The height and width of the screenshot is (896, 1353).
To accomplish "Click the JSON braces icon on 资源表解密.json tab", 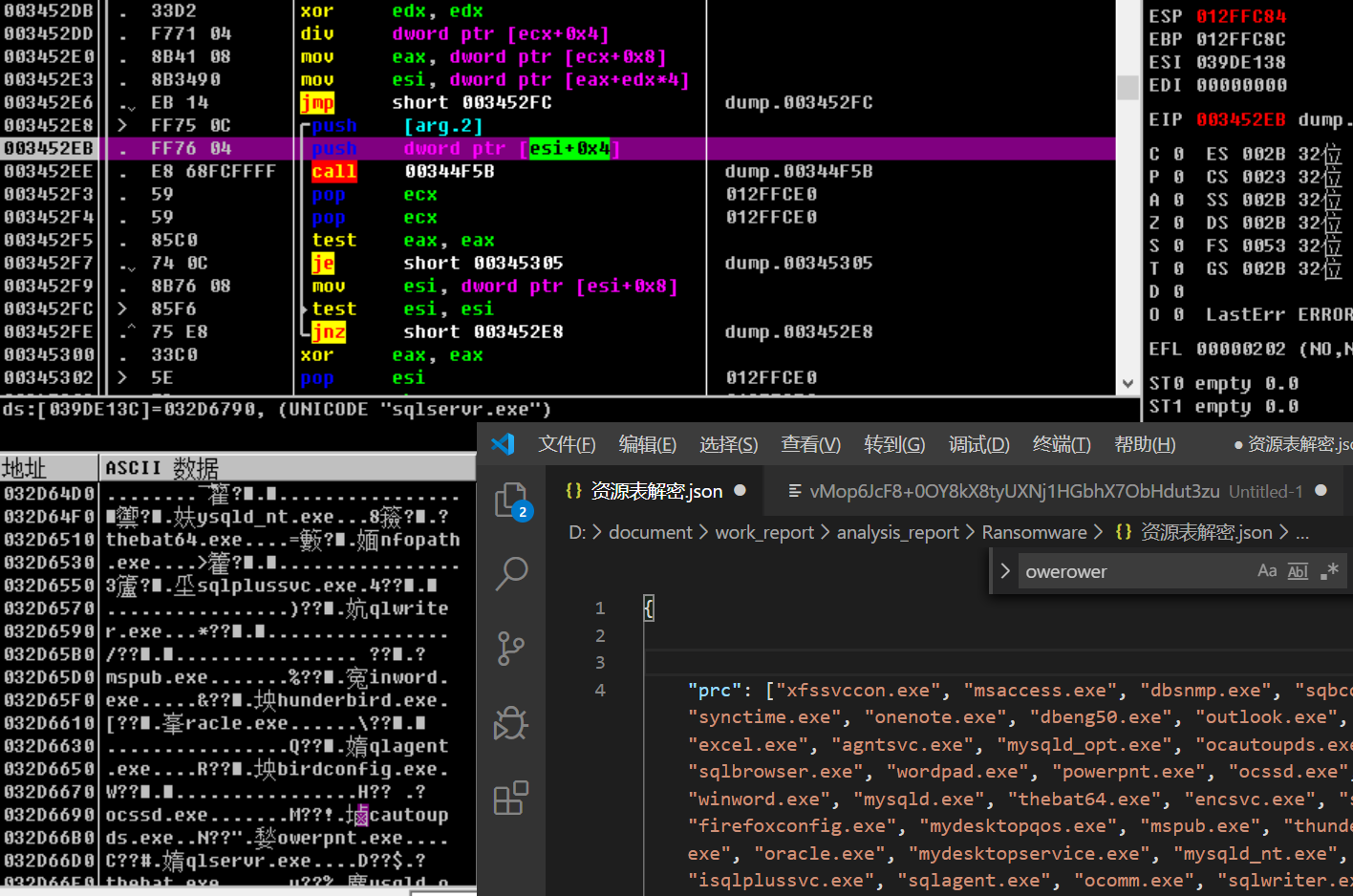I will click(573, 491).
